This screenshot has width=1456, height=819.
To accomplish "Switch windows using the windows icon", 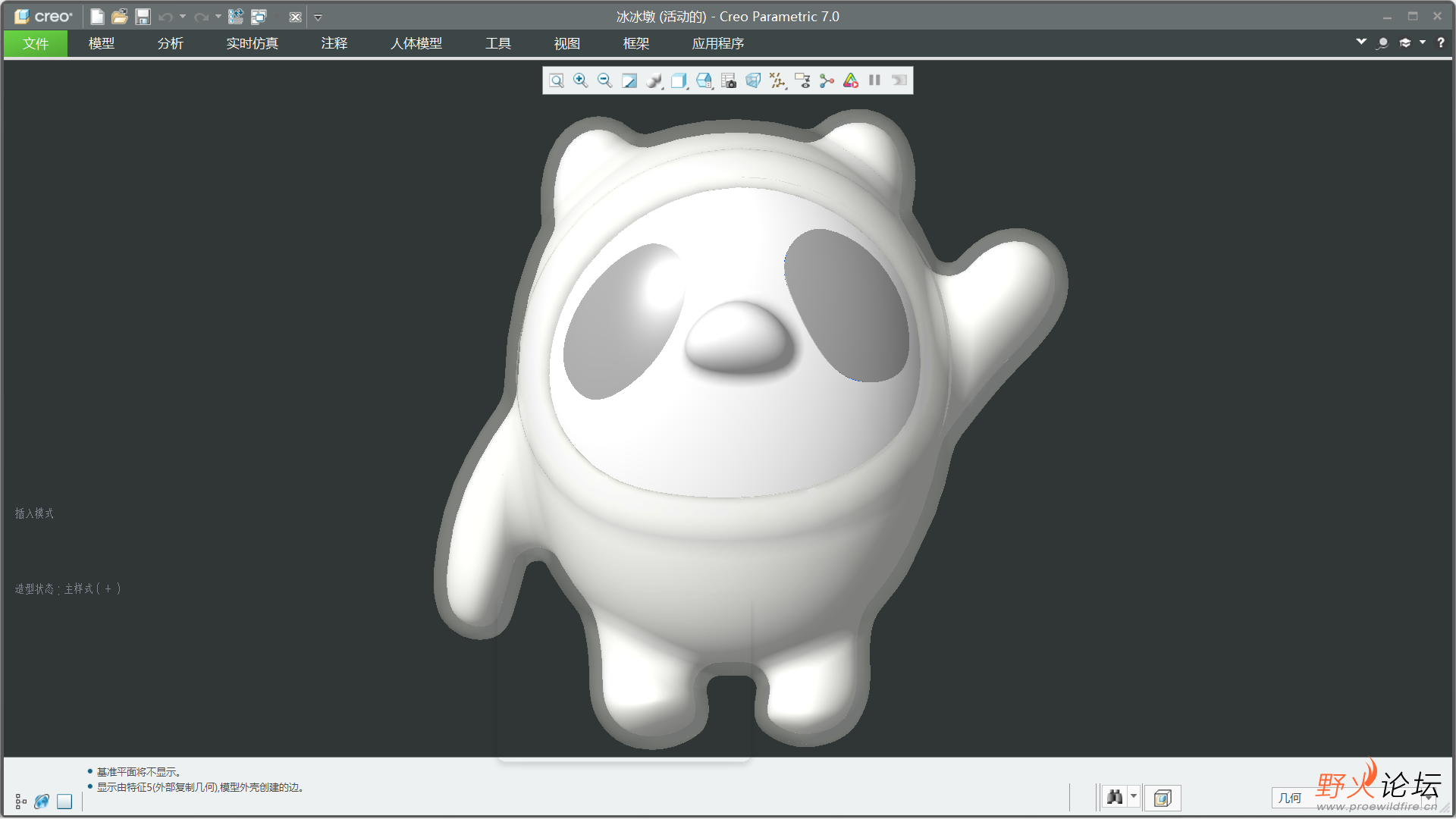I will pos(259,17).
